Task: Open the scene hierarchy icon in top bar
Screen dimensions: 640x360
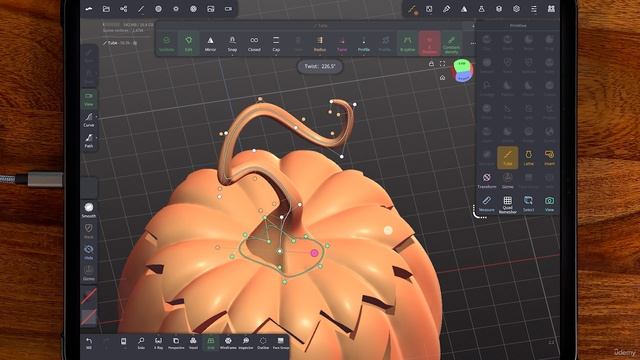Action: [124, 9]
